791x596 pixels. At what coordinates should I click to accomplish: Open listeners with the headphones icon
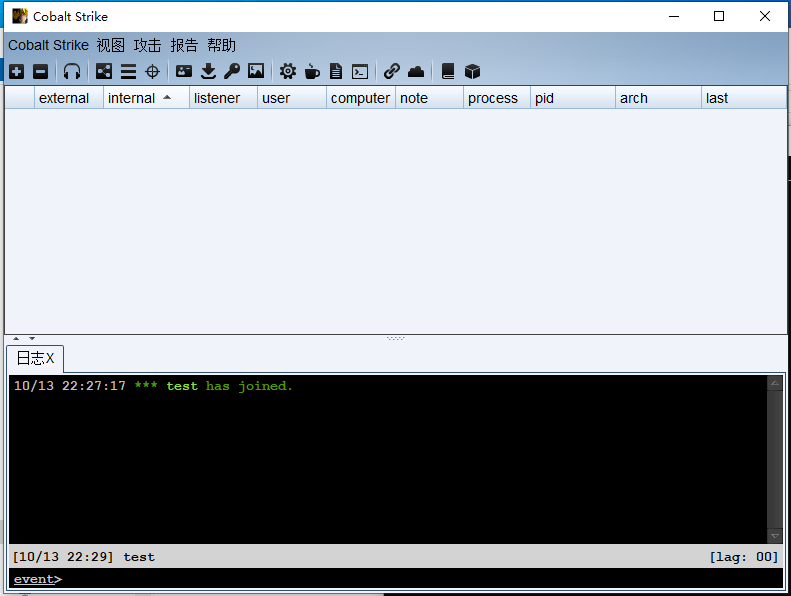click(72, 71)
